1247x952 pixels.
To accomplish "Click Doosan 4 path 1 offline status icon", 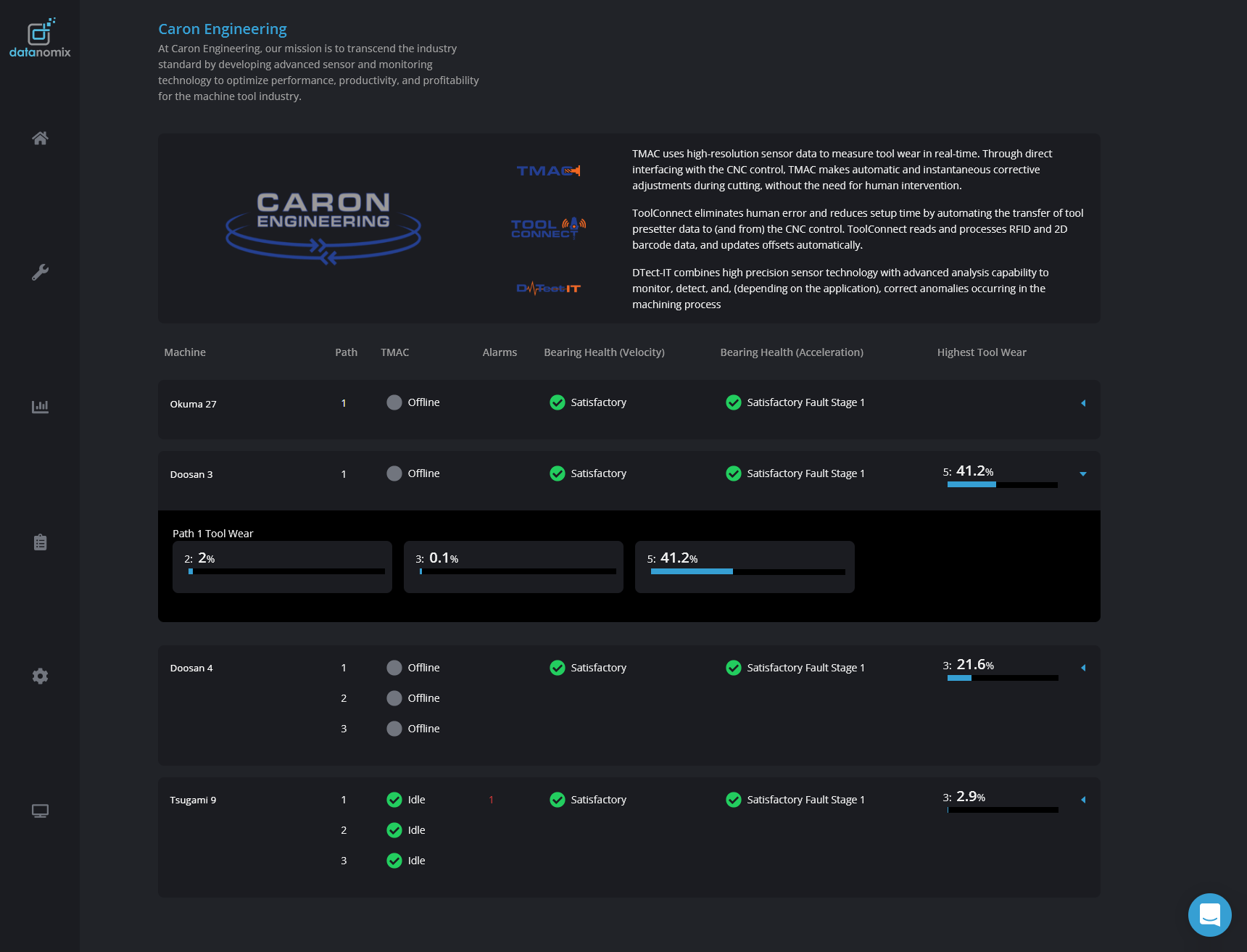I will point(394,668).
